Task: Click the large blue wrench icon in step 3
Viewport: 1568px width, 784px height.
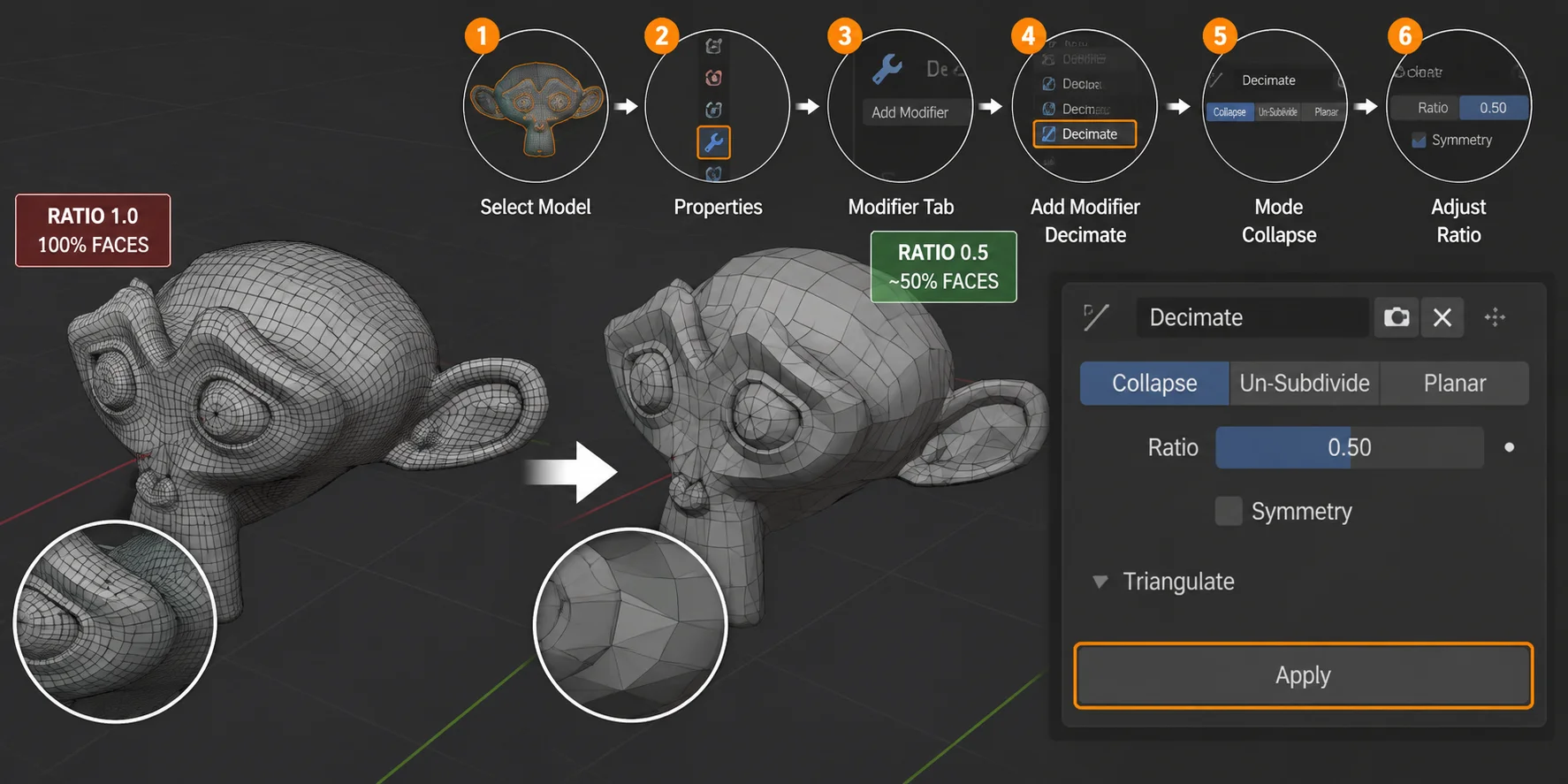Action: coord(887,68)
